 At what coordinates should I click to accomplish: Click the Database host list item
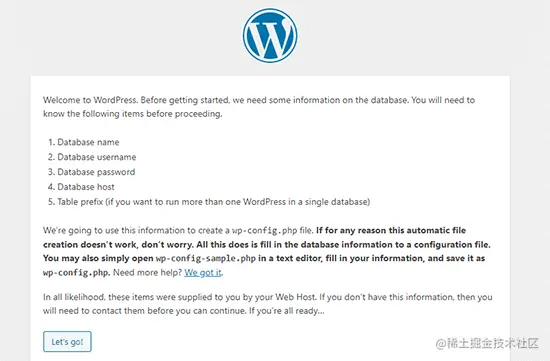coord(81,187)
